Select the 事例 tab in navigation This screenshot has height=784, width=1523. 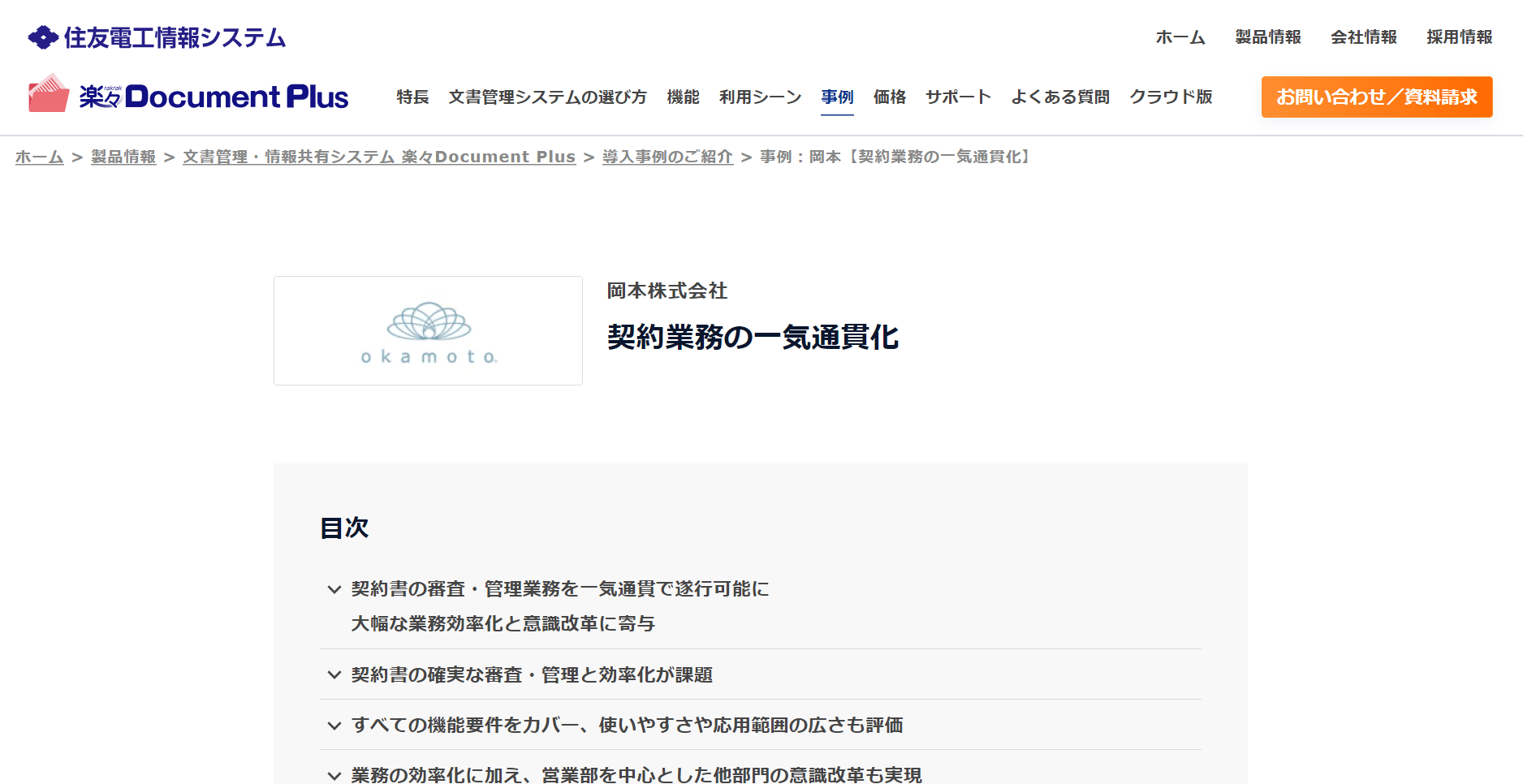click(837, 97)
